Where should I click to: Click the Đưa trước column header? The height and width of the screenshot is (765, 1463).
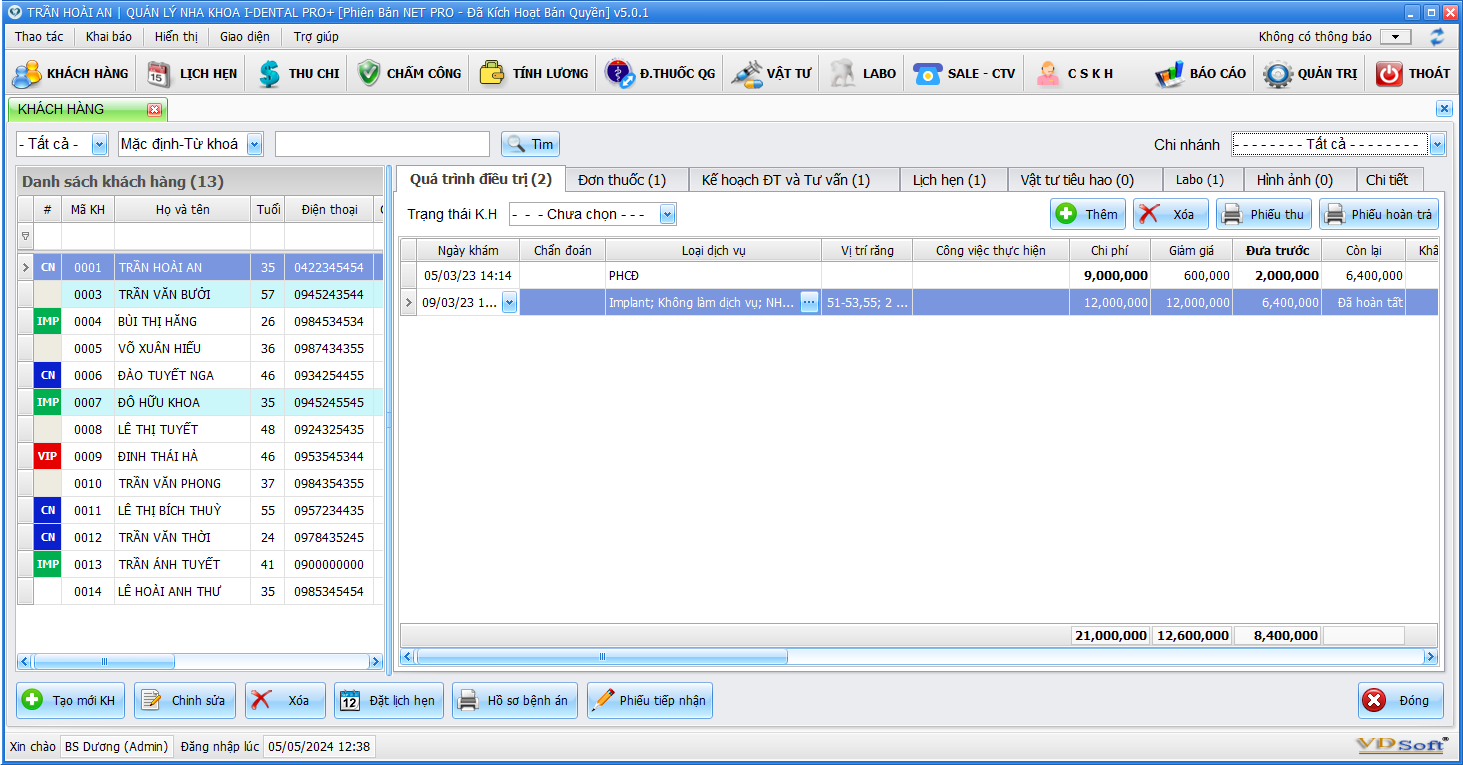pos(1277,250)
